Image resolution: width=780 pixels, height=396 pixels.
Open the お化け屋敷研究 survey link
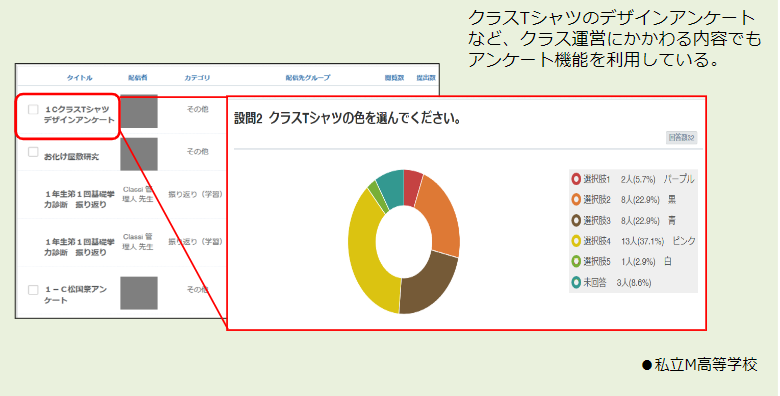click(71, 156)
